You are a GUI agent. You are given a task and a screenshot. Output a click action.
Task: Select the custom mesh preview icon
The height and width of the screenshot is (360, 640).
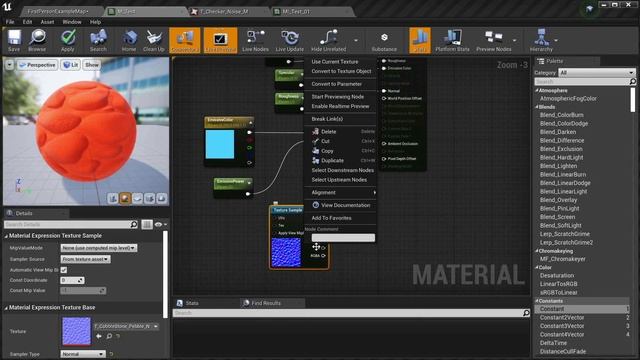[x=162, y=198]
